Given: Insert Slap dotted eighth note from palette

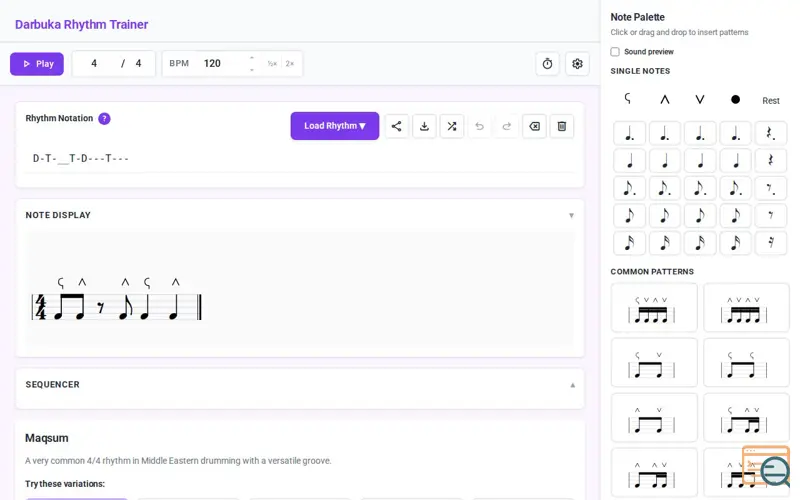Looking at the screenshot, I should (735, 188).
